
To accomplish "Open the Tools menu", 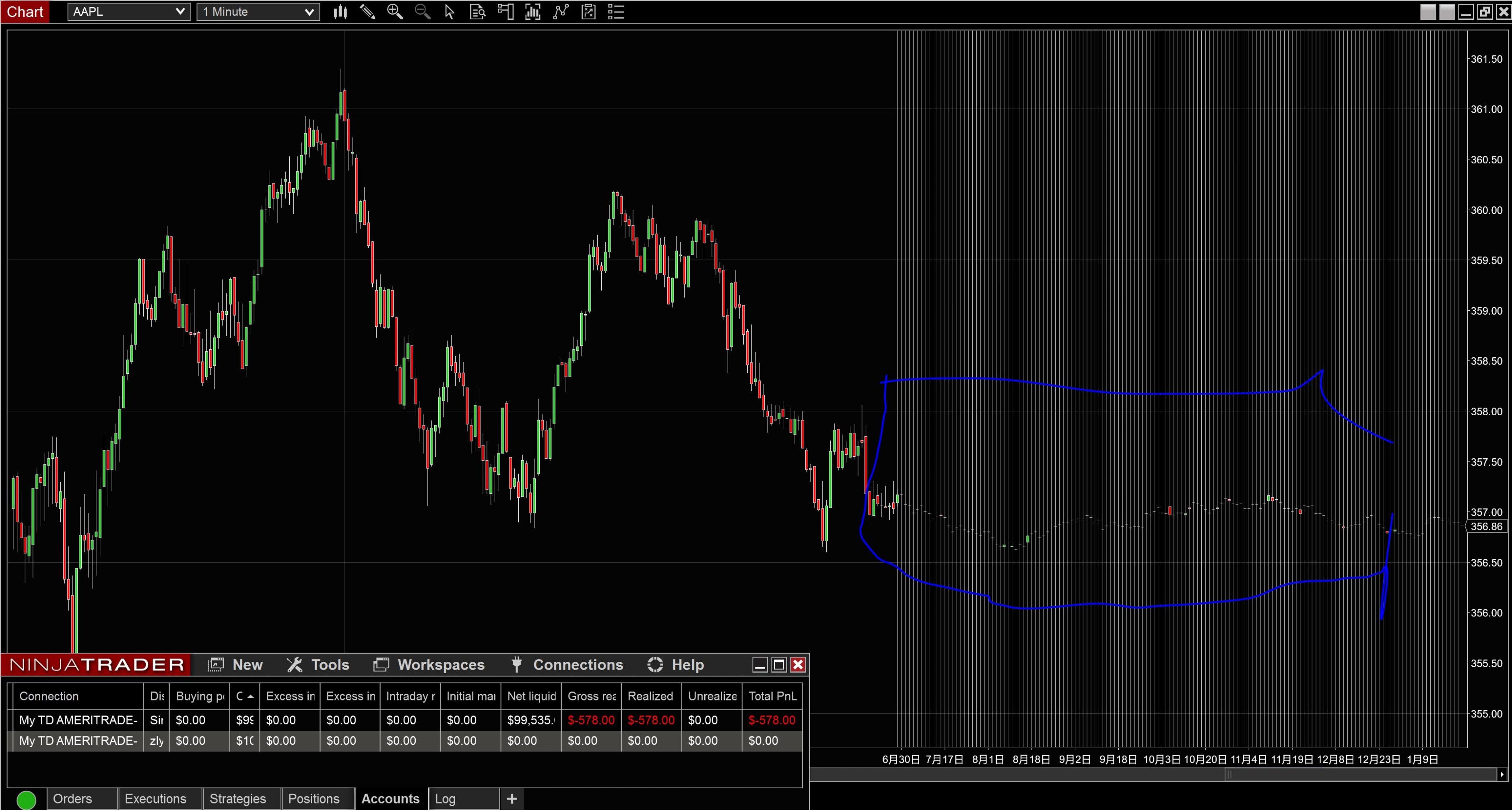I will point(318,665).
